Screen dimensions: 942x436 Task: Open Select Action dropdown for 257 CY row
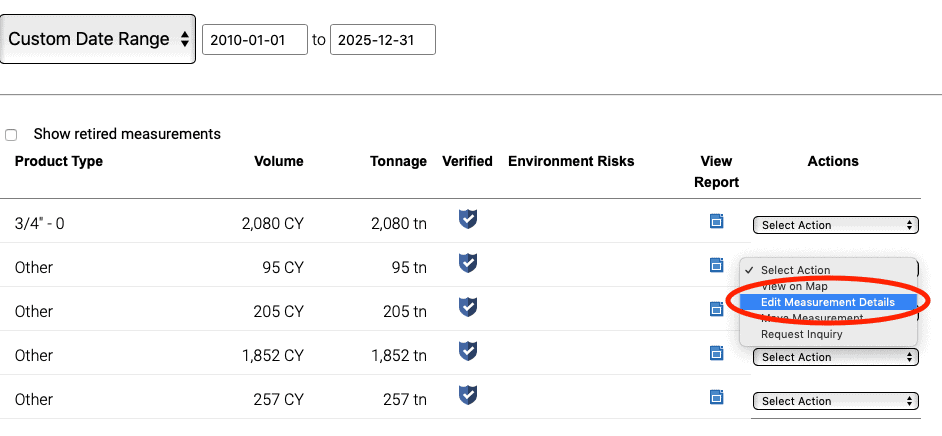[x=835, y=401]
